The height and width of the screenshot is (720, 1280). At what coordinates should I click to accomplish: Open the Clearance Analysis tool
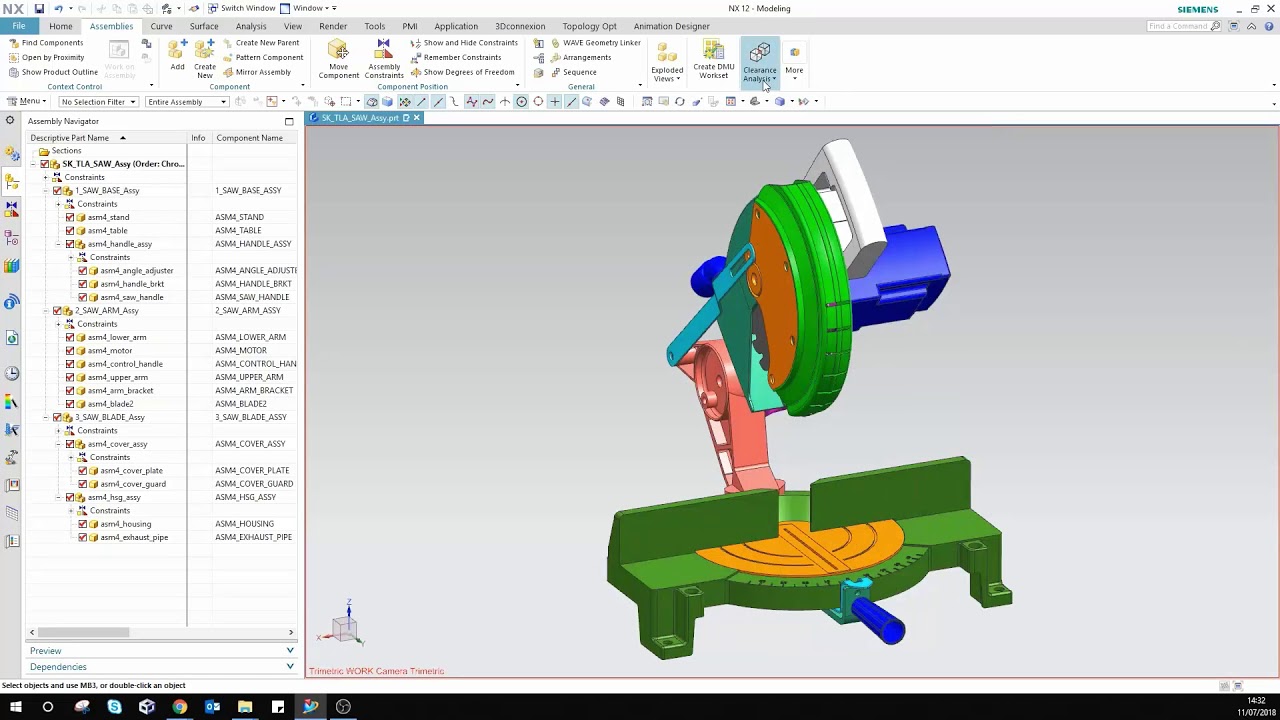point(760,61)
